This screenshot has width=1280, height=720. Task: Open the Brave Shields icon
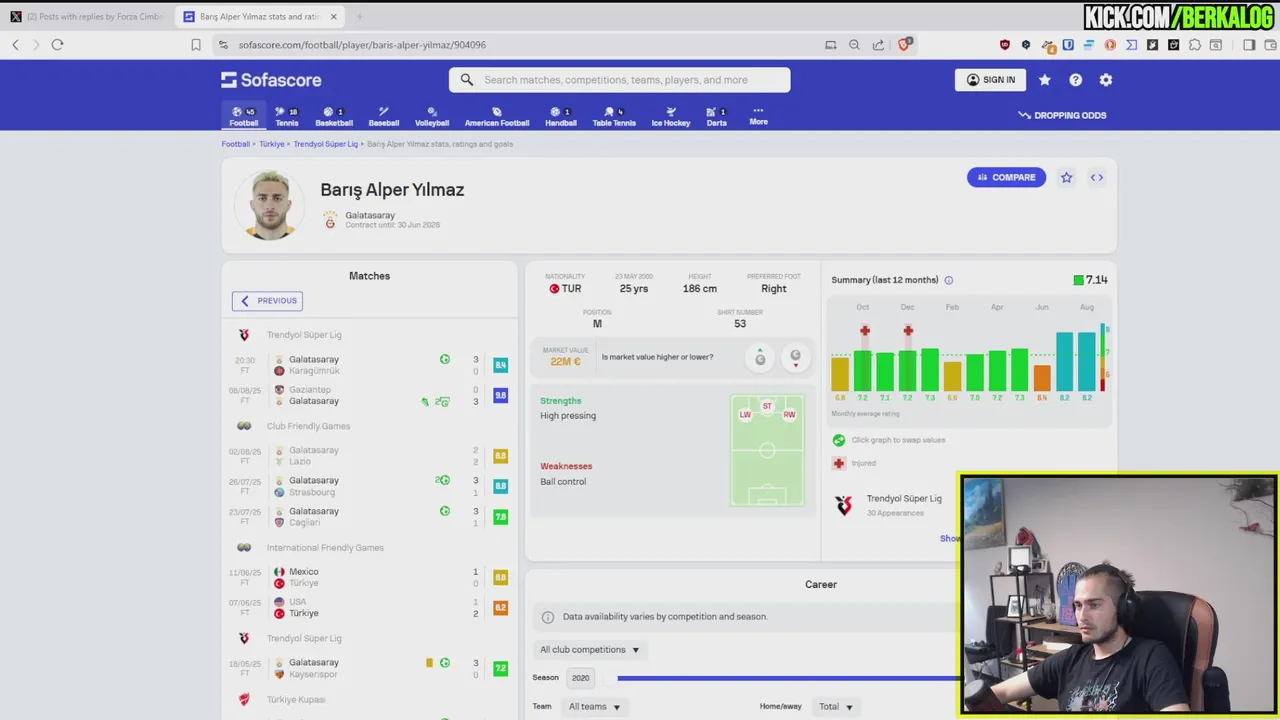904,44
